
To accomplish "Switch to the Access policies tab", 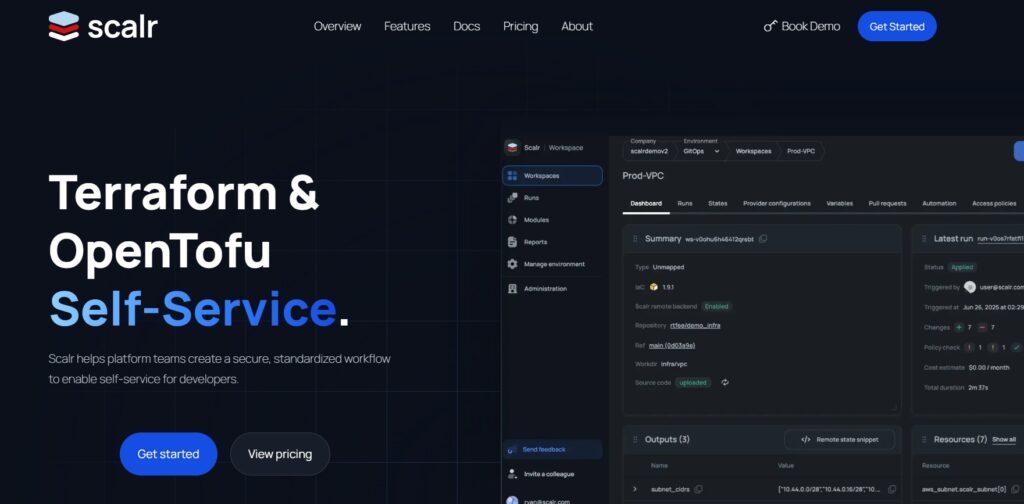I will point(993,204).
